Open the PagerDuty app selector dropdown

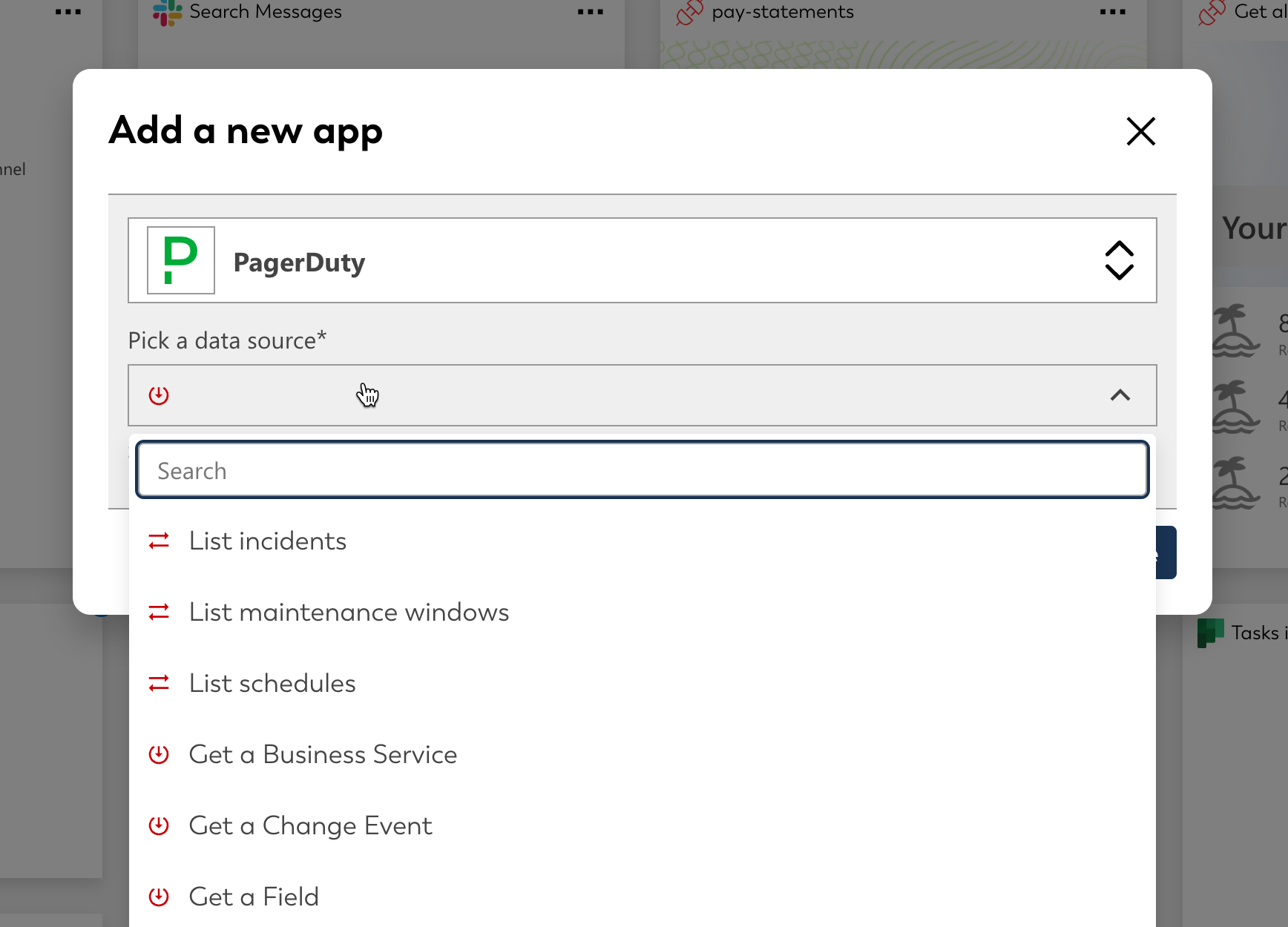click(1119, 260)
